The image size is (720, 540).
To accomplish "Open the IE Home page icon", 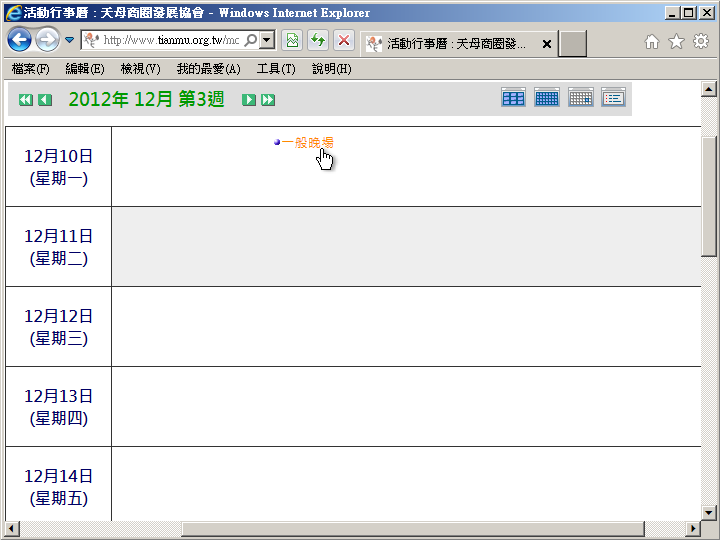I will (x=652, y=42).
